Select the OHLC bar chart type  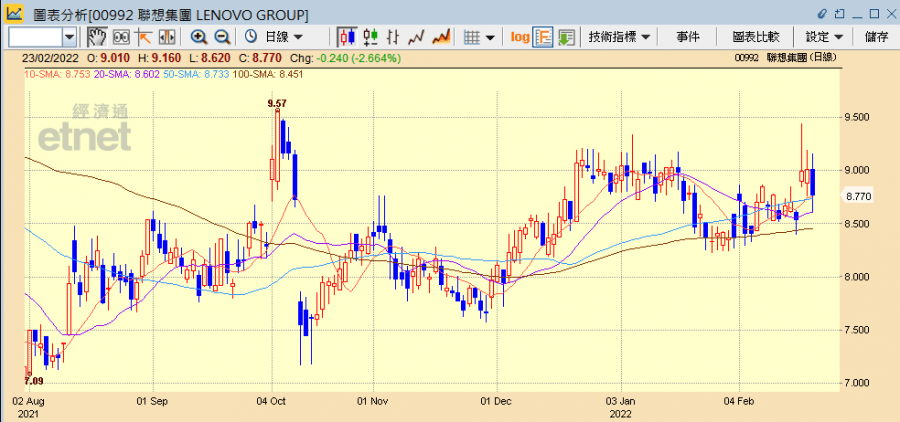[x=393, y=37]
